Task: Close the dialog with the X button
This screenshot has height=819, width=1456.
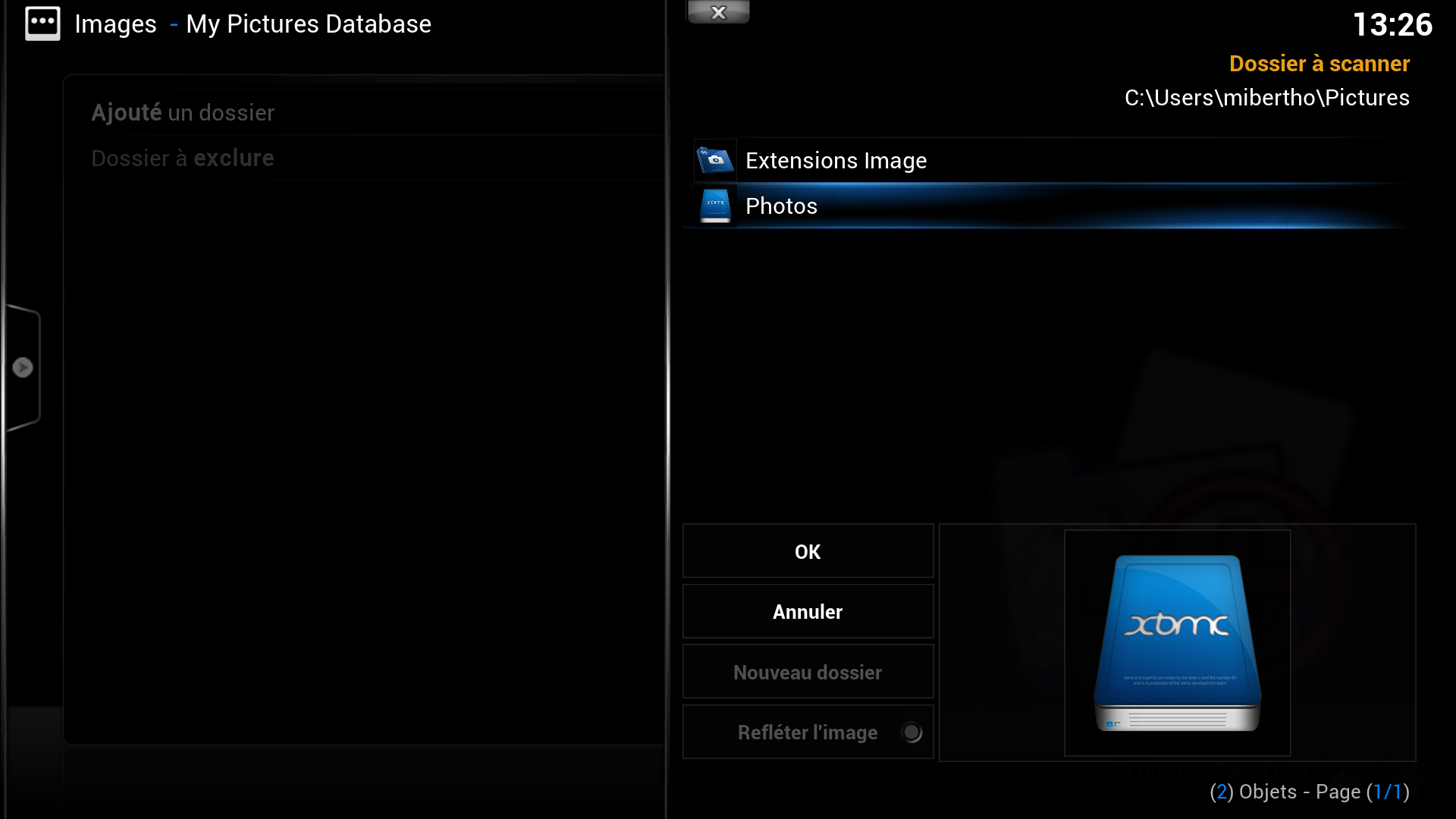Action: tap(718, 12)
